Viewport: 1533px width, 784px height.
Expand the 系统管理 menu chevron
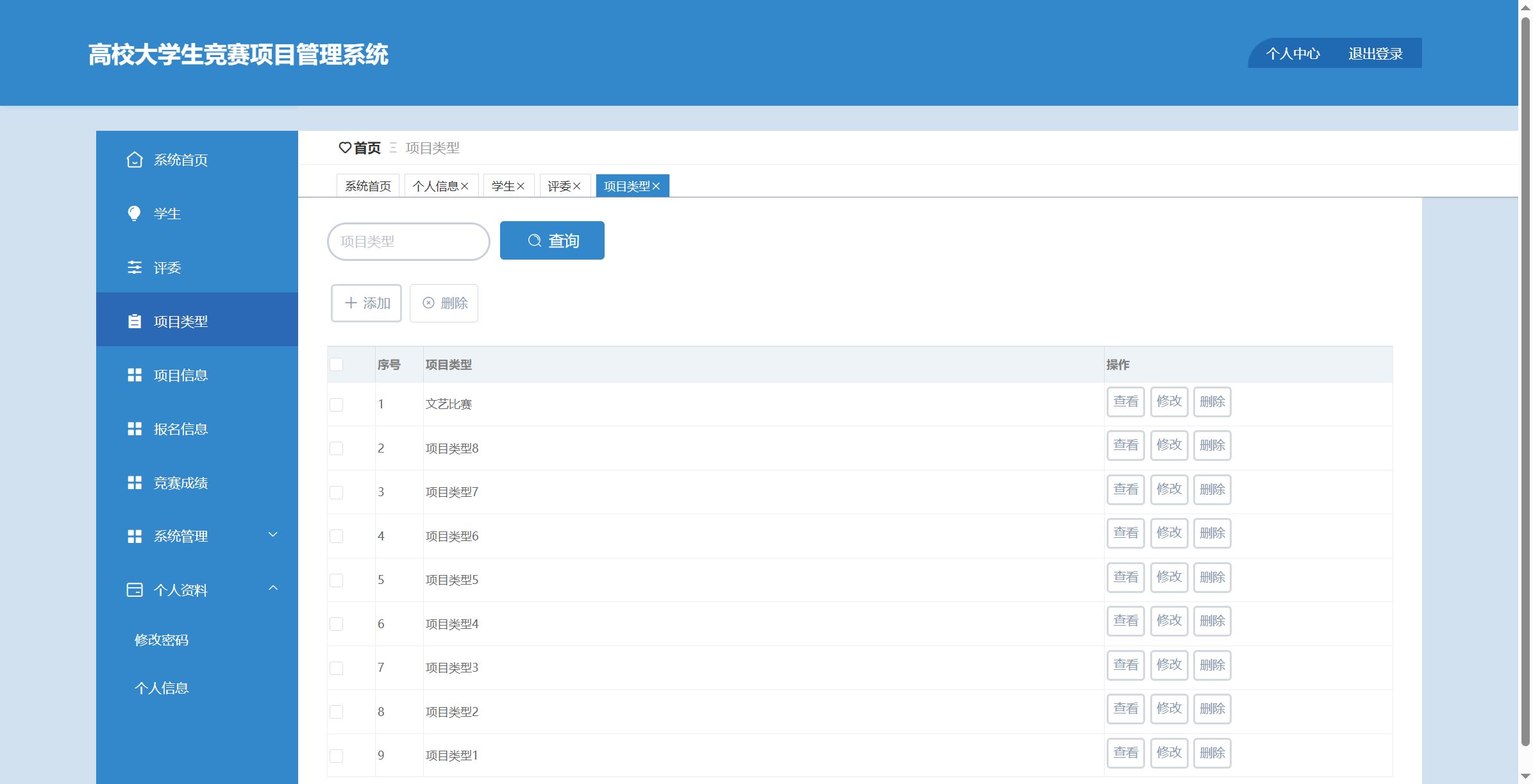(x=272, y=535)
